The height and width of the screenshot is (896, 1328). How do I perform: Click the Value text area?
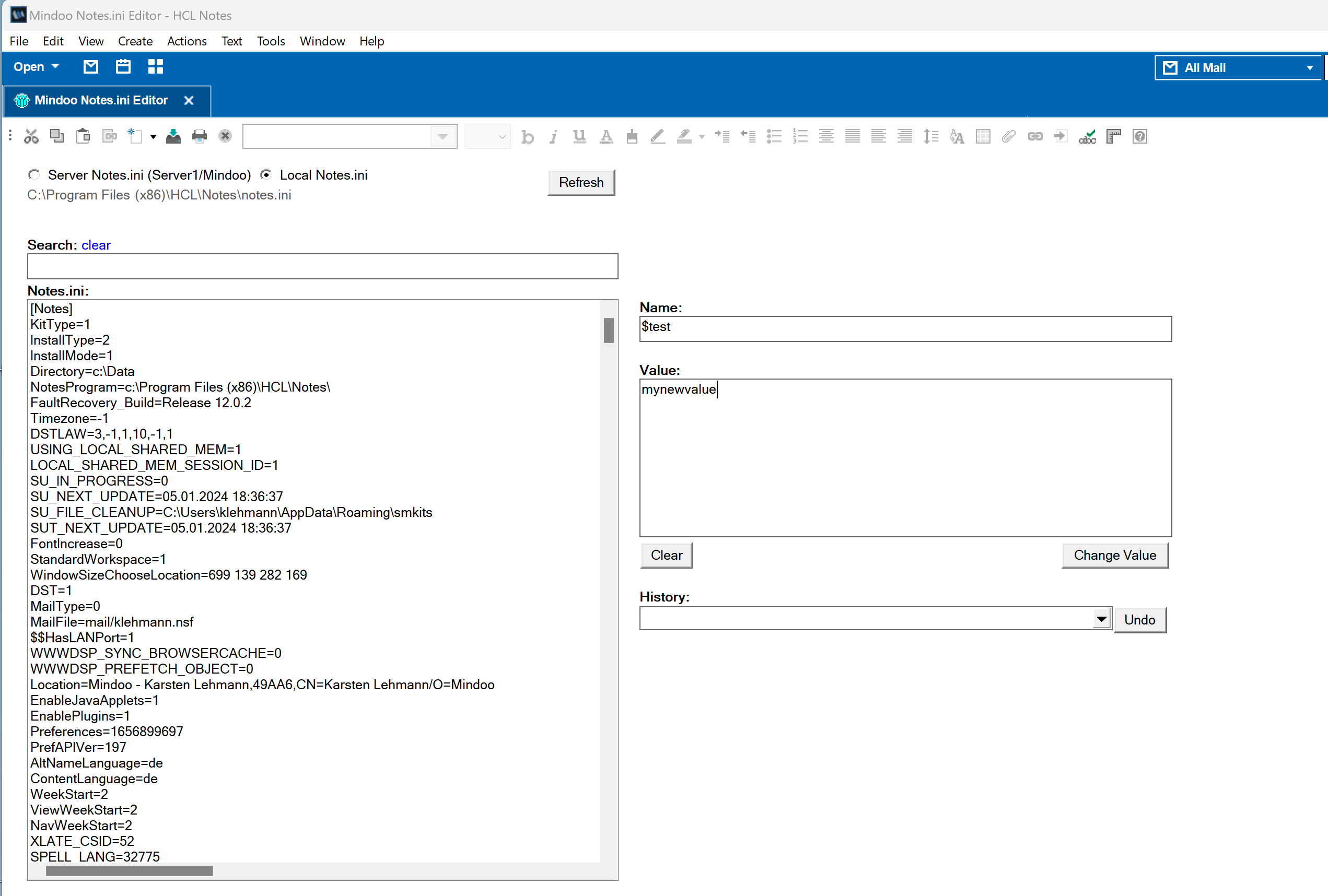905,457
